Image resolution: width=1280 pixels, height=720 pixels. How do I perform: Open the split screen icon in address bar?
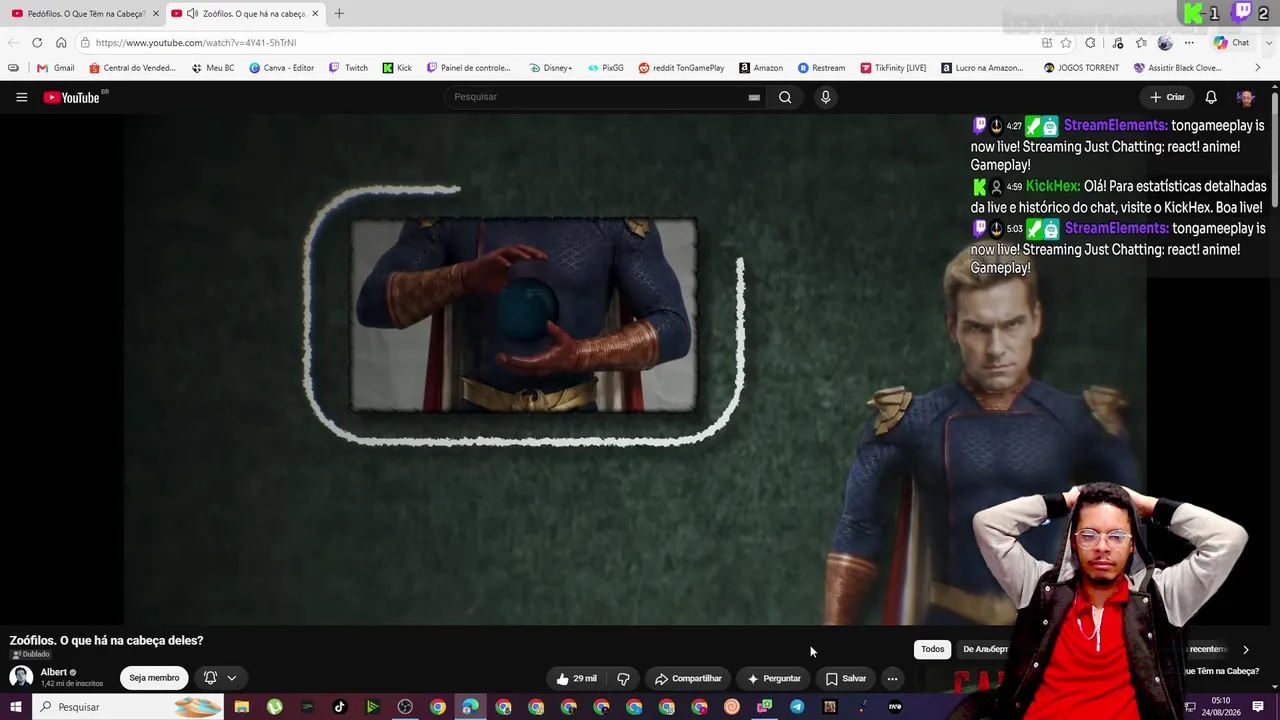[1047, 43]
